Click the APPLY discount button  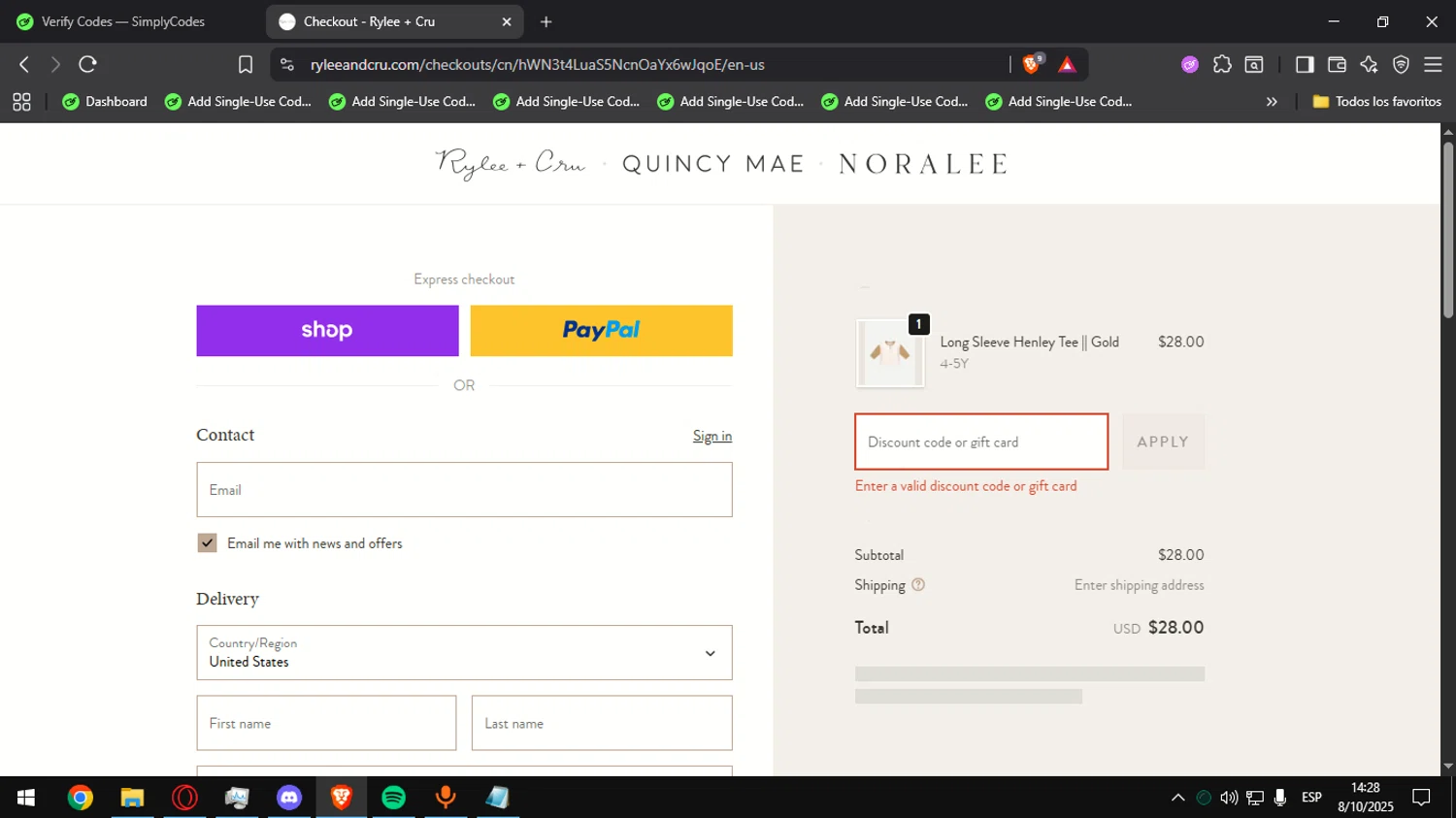[x=1163, y=442]
